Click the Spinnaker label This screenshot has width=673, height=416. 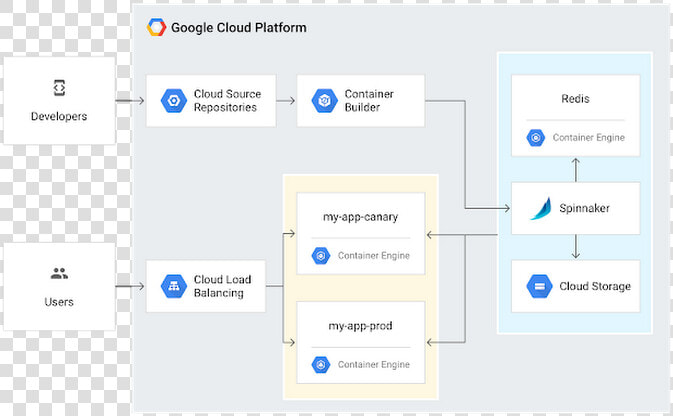pos(584,208)
